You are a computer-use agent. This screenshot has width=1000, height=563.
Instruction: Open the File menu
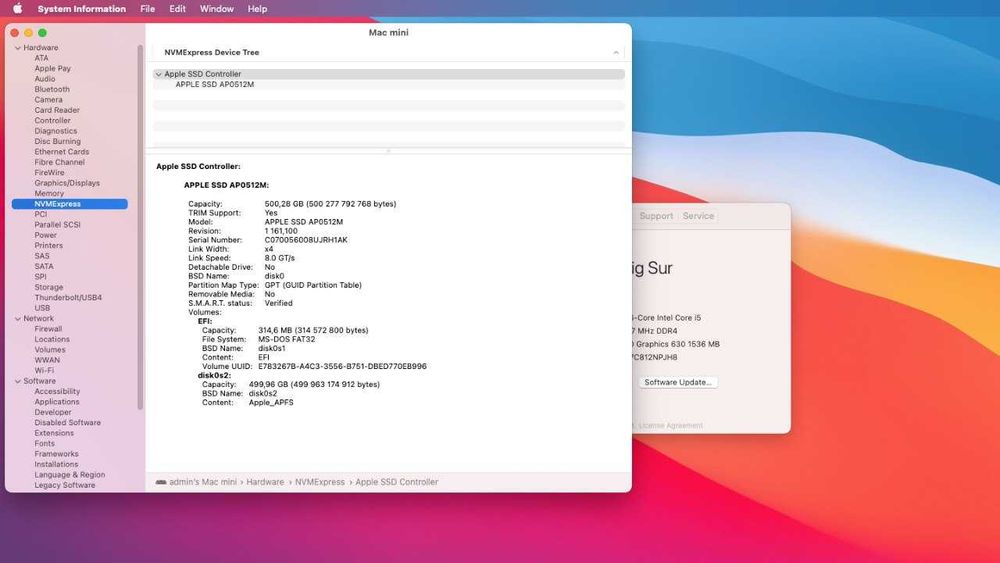click(x=147, y=9)
